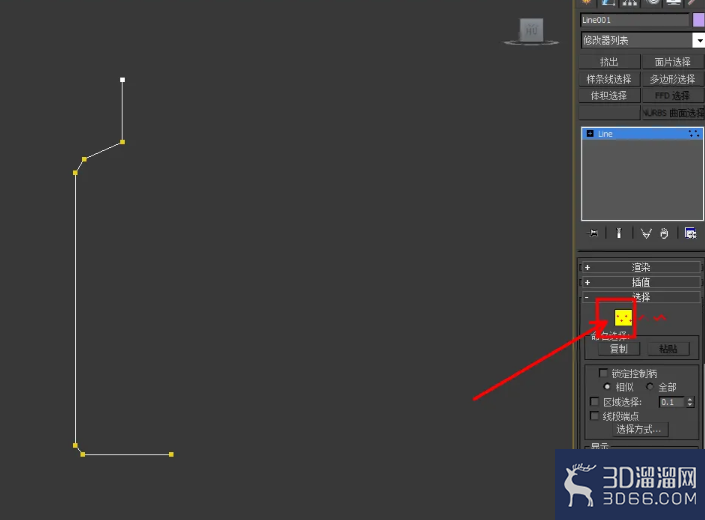Viewport: 705px width, 520px height.
Task: Select the 相似 radio button
Action: click(x=607, y=387)
